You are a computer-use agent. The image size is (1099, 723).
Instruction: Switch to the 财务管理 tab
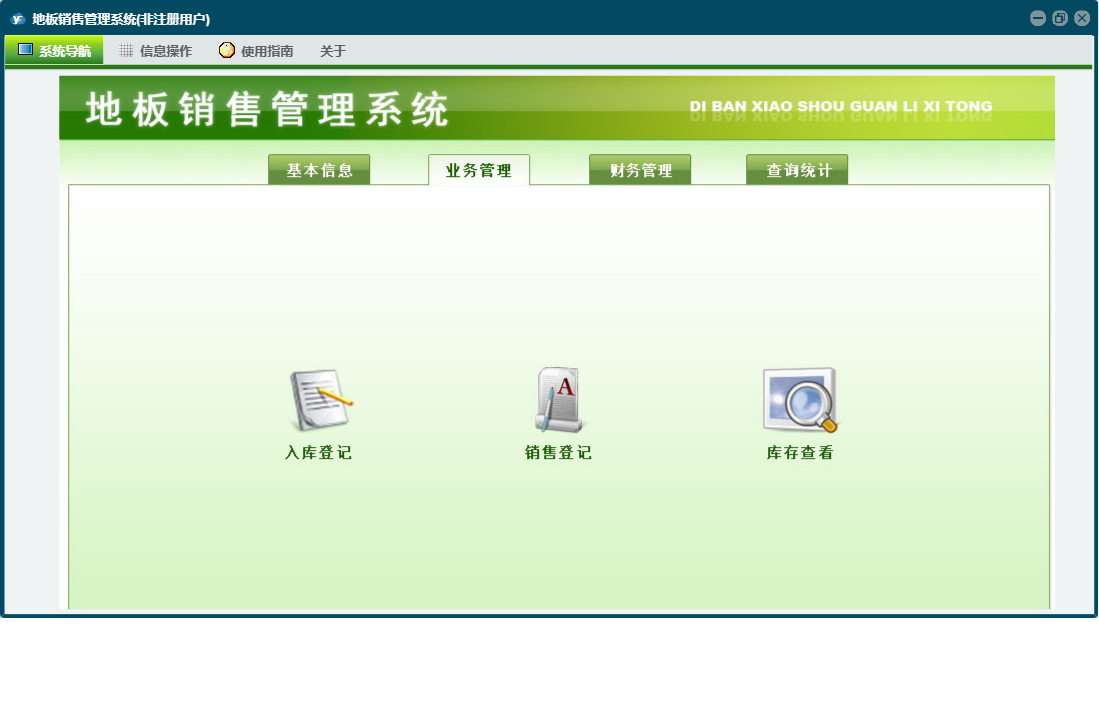click(640, 170)
